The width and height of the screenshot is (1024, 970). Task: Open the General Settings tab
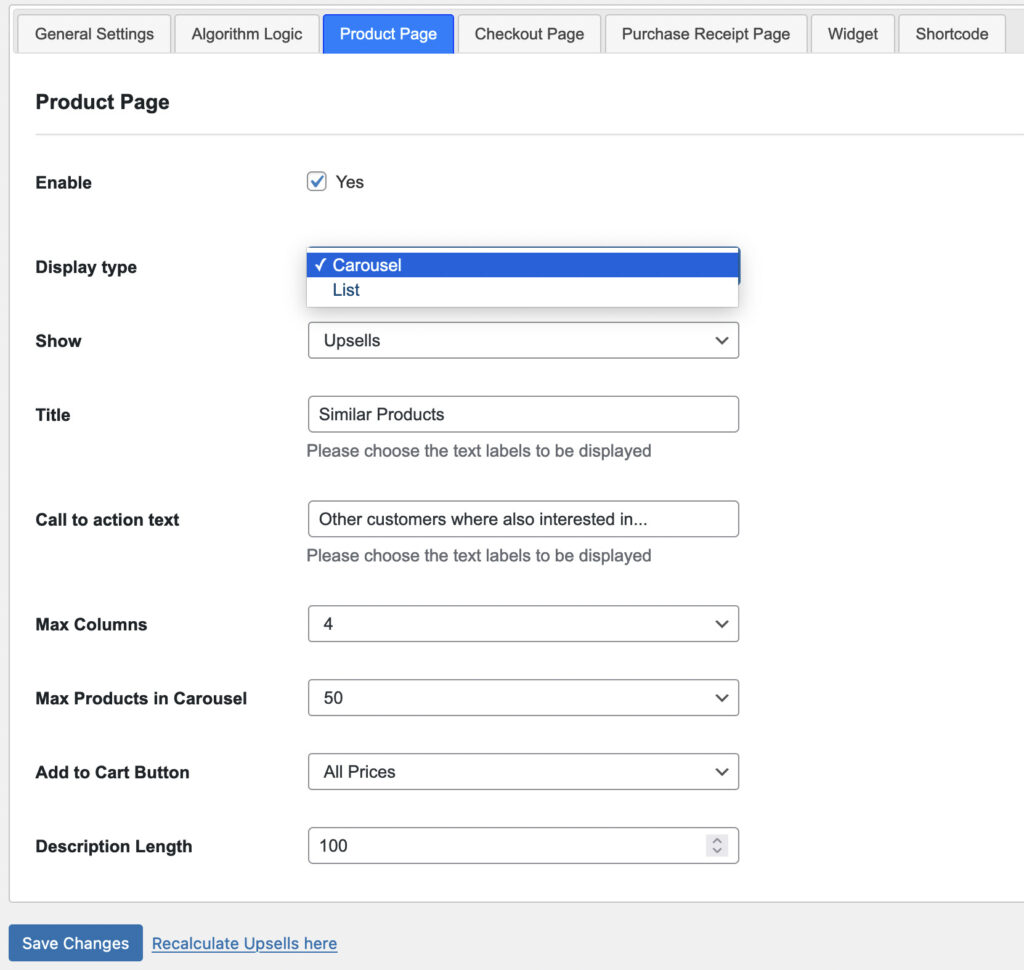tap(94, 34)
